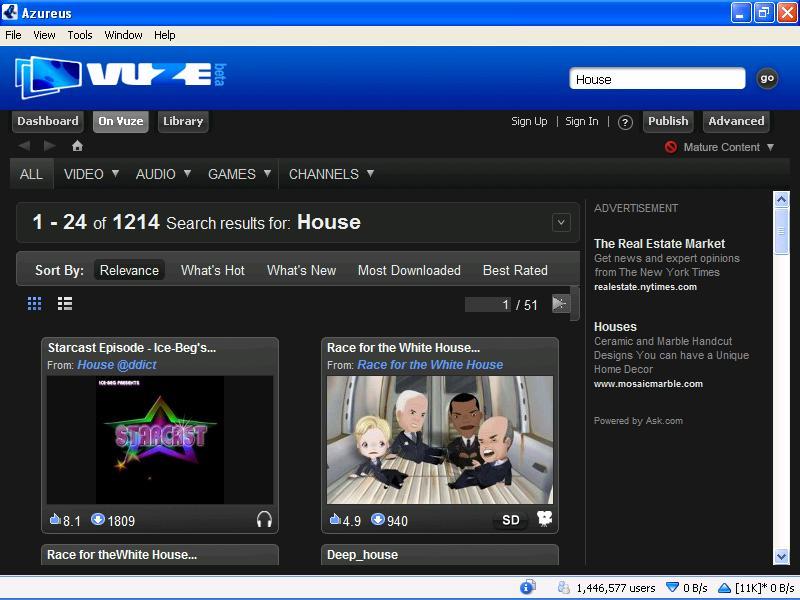The image size is (800, 600).
Task: Switch to the Library tab
Action: (x=183, y=121)
